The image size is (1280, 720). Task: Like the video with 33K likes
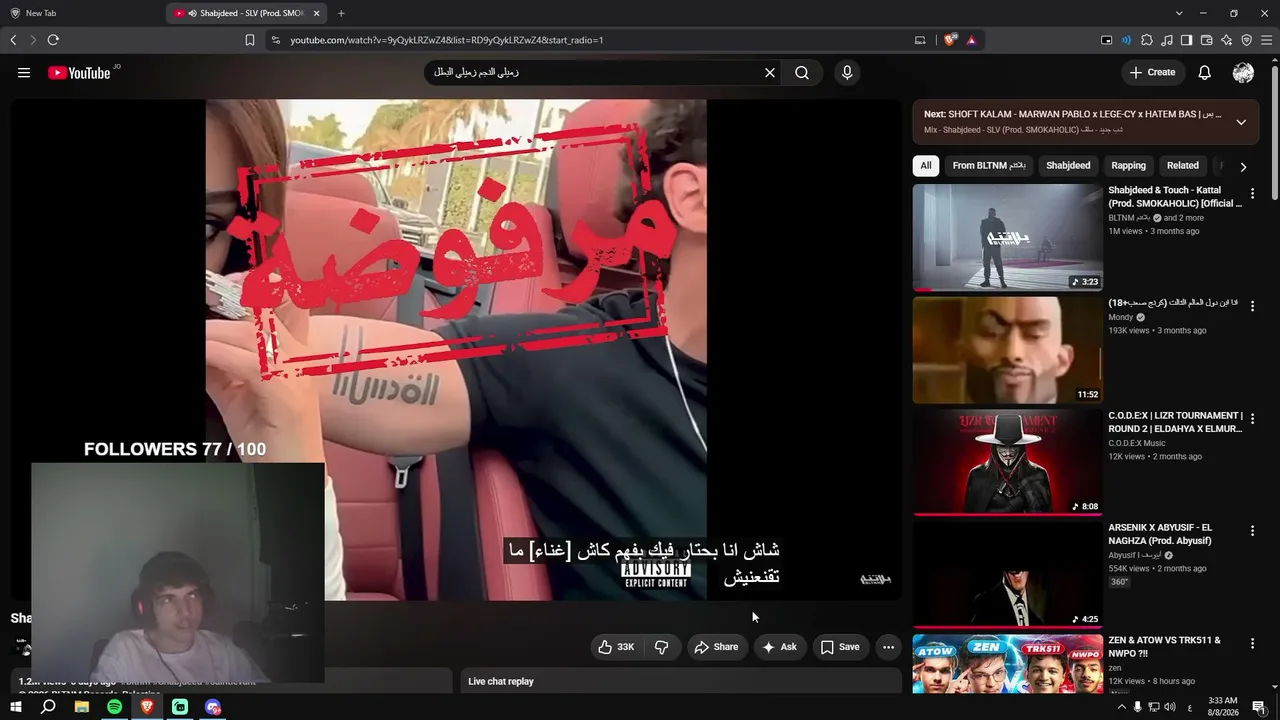coord(617,647)
